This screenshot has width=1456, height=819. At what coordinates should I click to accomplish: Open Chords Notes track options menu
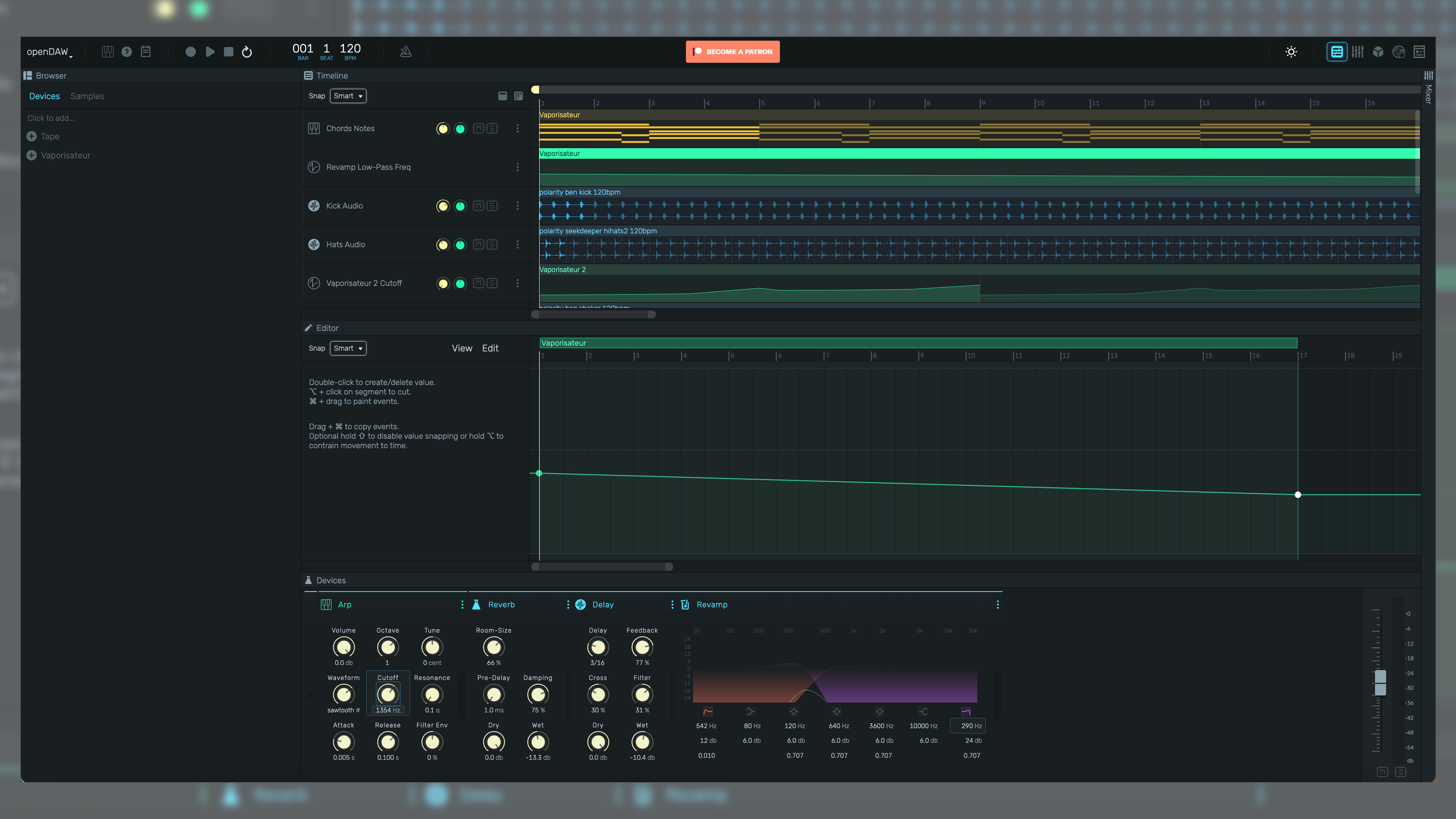[x=518, y=129]
